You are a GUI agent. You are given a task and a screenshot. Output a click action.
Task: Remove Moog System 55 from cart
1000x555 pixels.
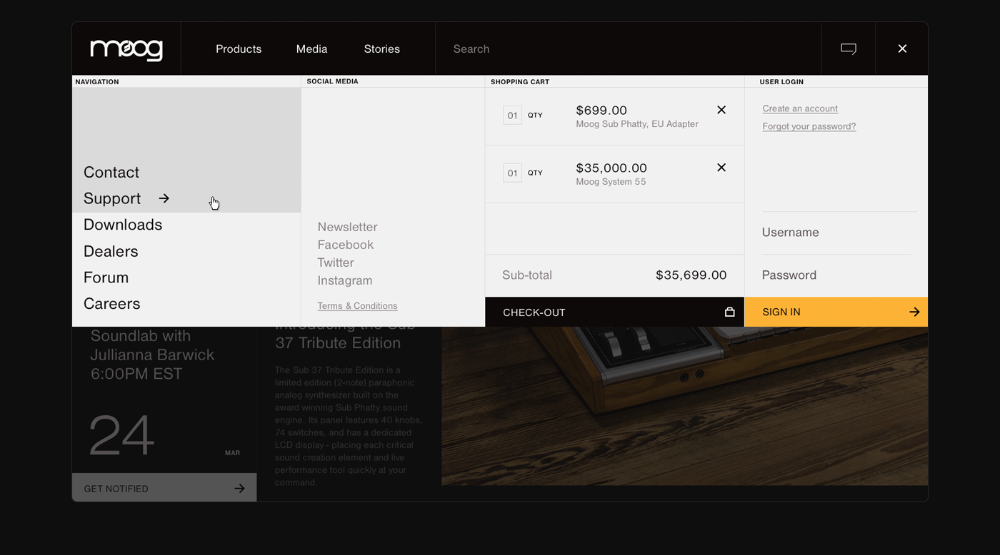pyautogui.click(x=721, y=168)
